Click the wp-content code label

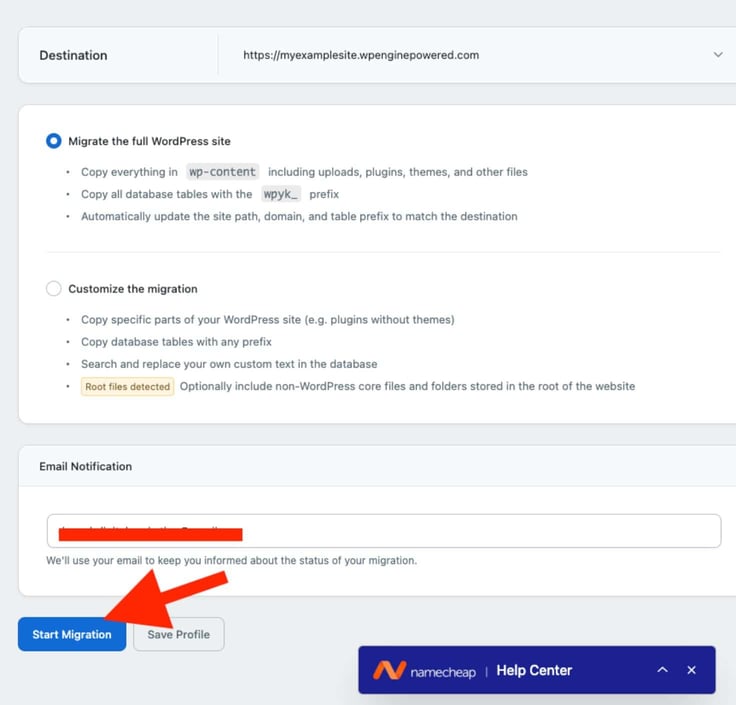click(222, 172)
